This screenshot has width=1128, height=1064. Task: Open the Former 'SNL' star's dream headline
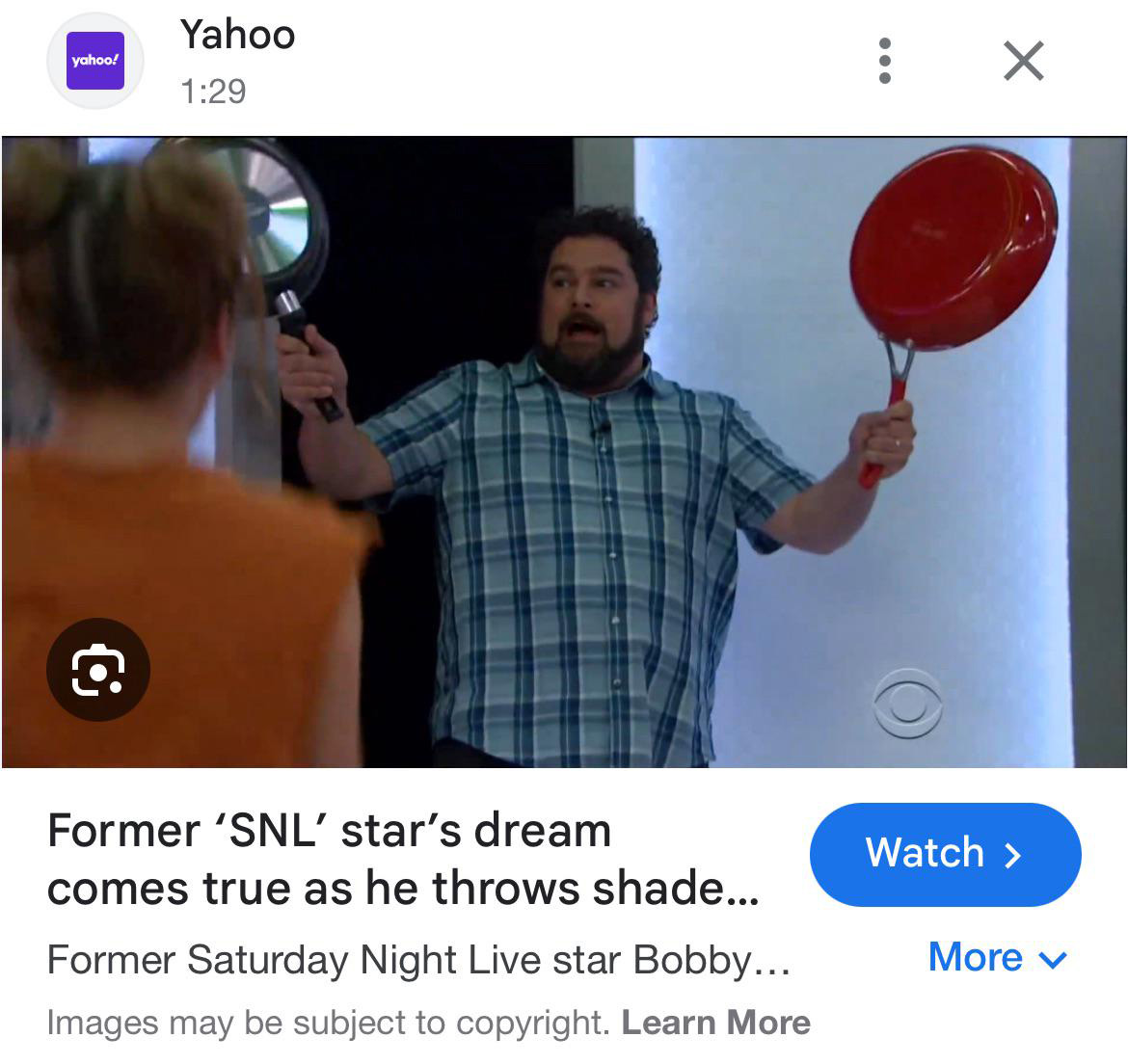click(x=403, y=859)
